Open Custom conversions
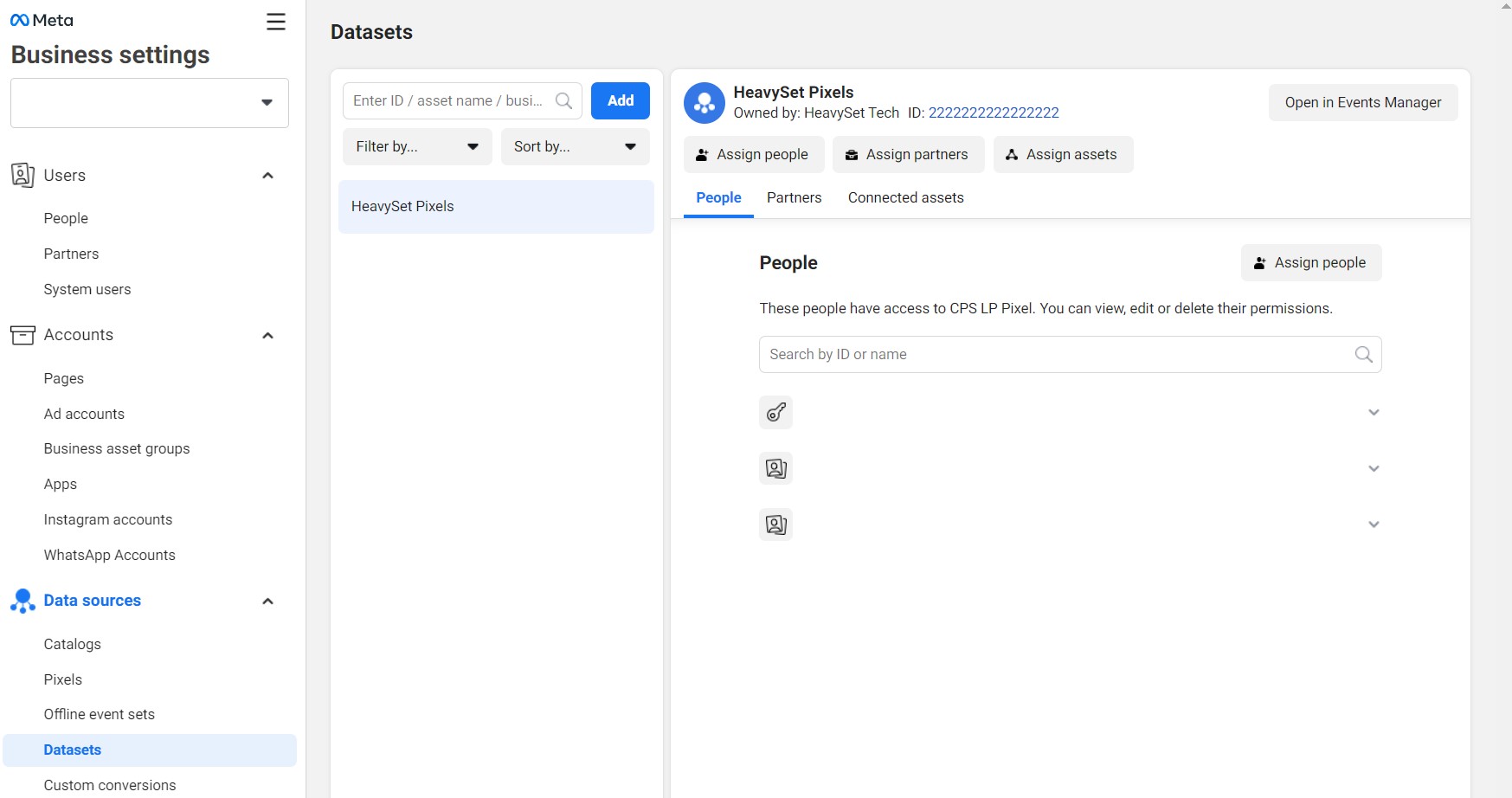This screenshot has width=1512, height=798. 110,785
